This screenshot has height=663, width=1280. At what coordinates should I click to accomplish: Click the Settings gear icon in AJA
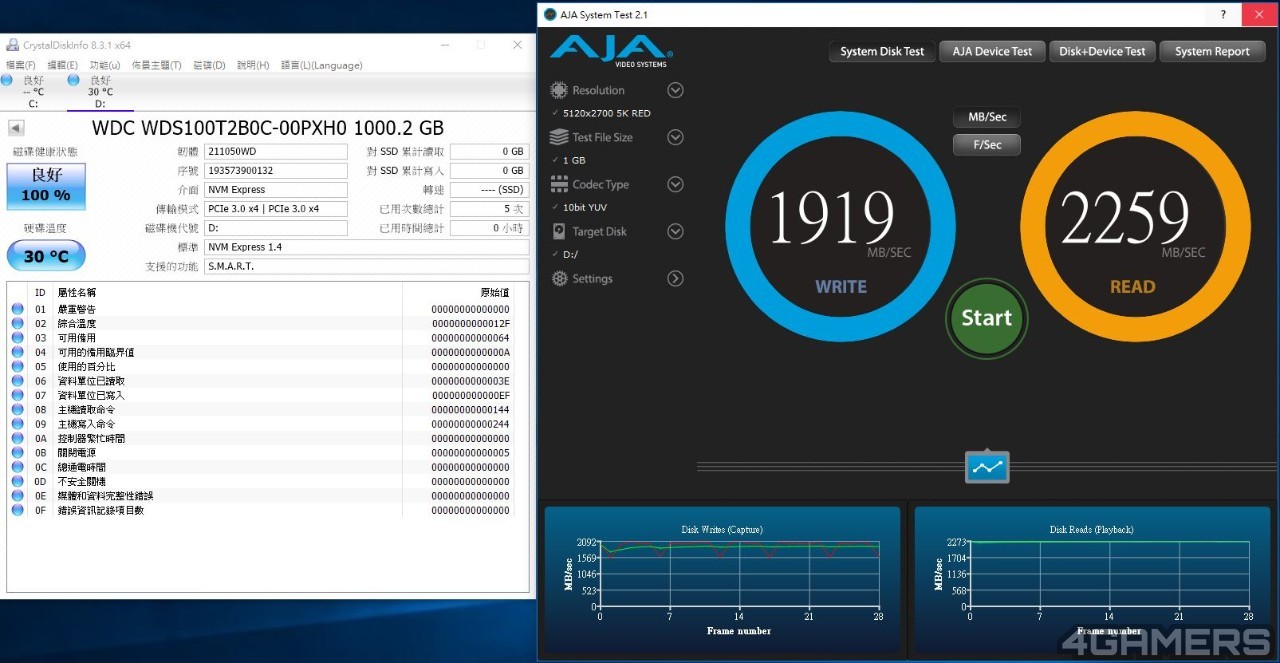coord(559,279)
